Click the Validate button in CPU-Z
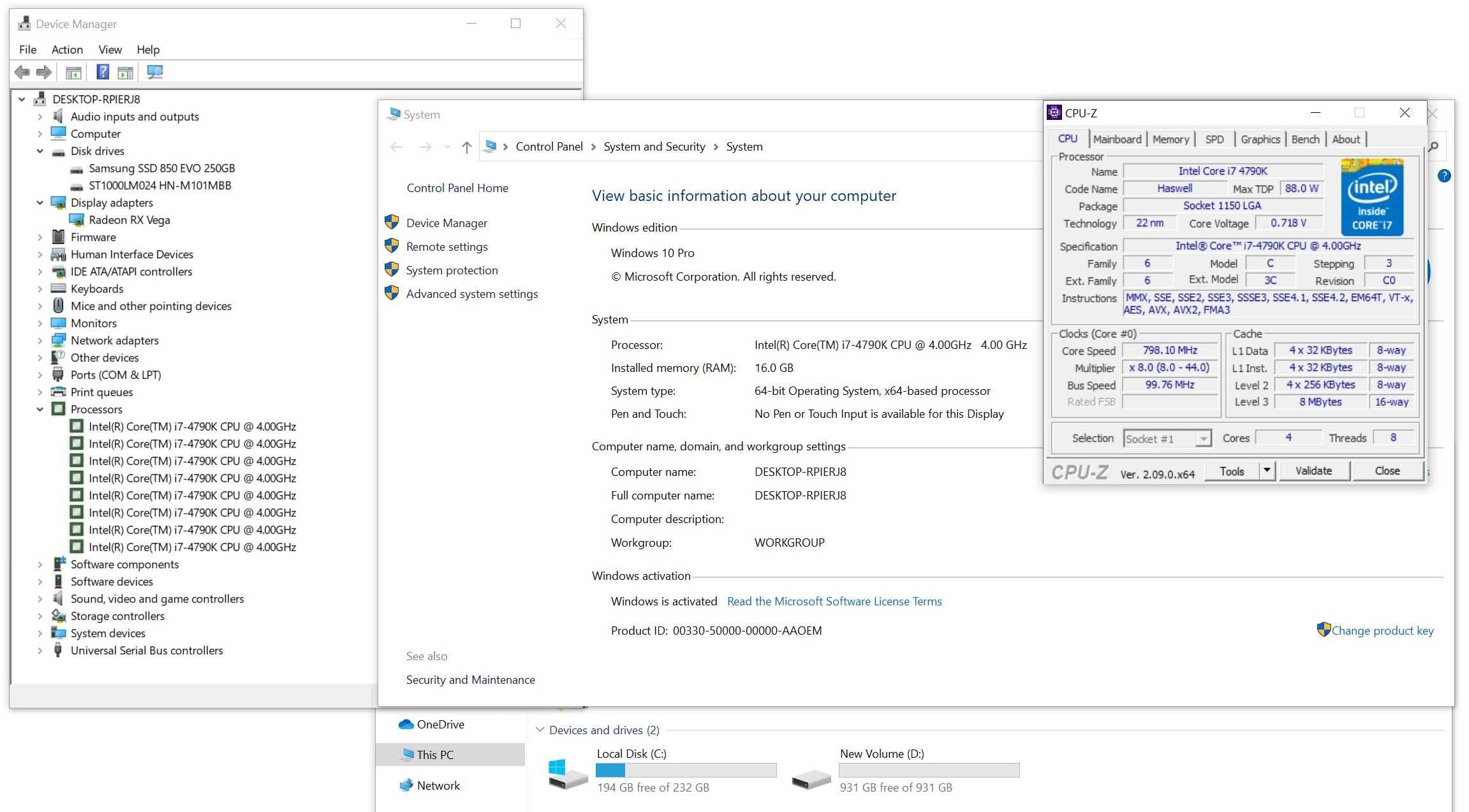Viewport: 1469px width, 812px height. [x=1313, y=471]
